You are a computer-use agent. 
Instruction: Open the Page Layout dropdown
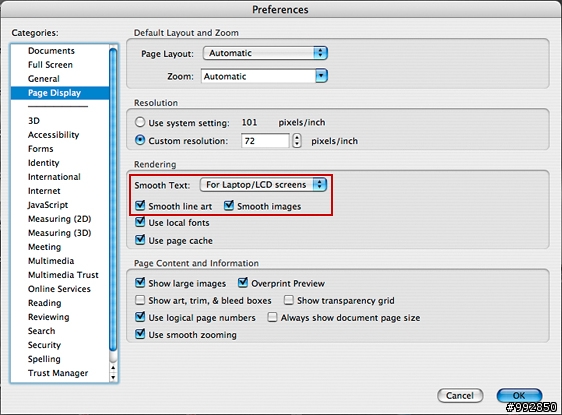265,53
